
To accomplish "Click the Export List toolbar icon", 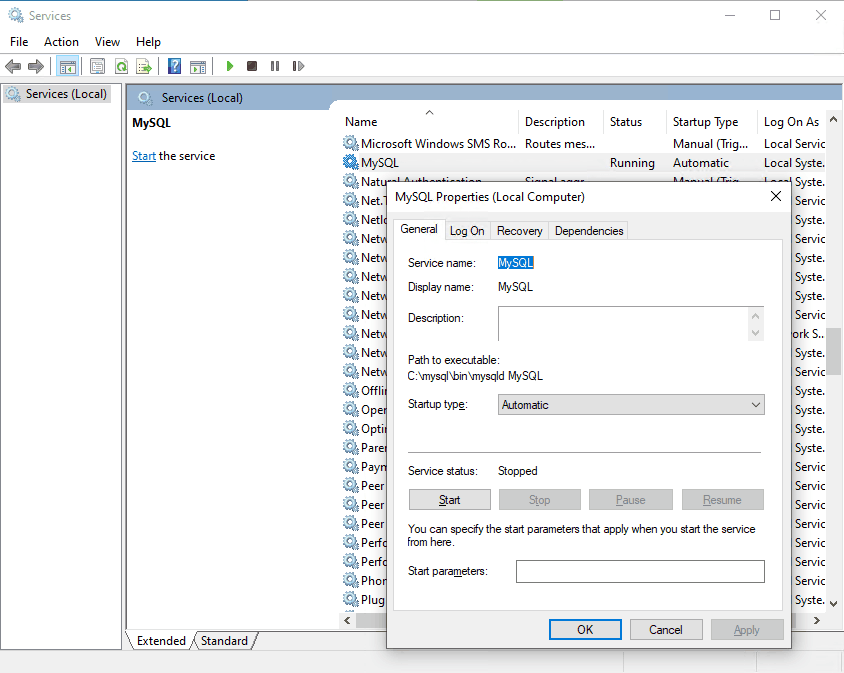I will point(144,66).
